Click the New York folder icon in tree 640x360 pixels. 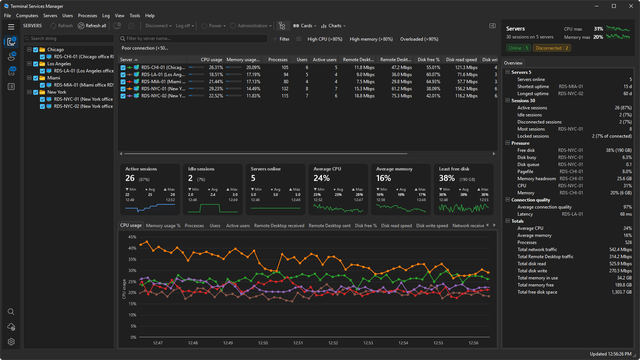[x=42, y=92]
